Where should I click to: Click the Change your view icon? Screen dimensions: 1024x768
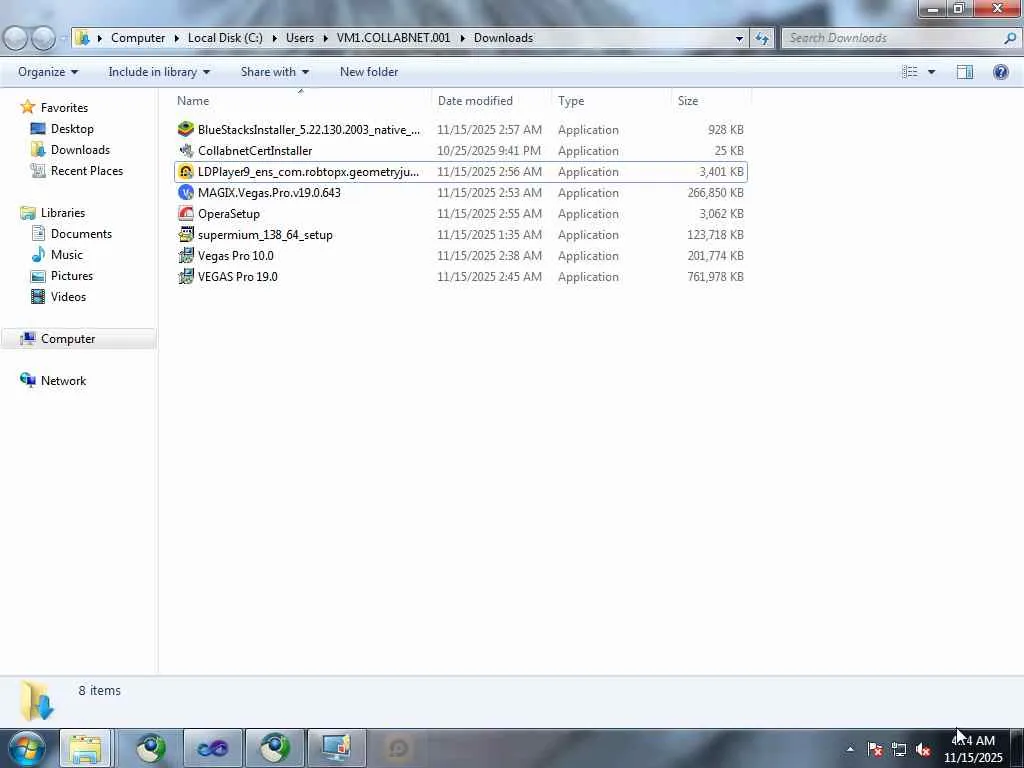(910, 72)
